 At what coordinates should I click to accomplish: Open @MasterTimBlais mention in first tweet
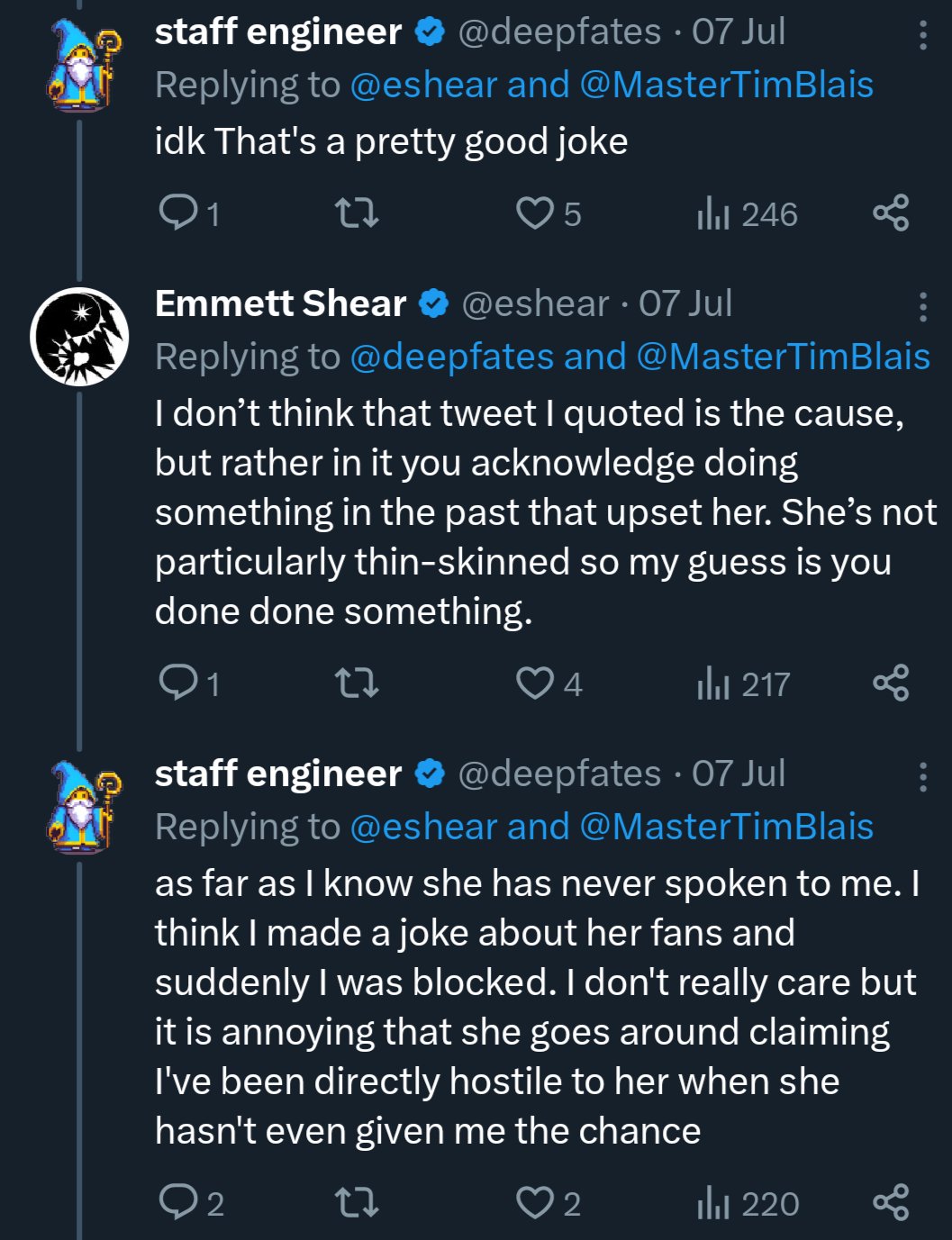pos(727,86)
